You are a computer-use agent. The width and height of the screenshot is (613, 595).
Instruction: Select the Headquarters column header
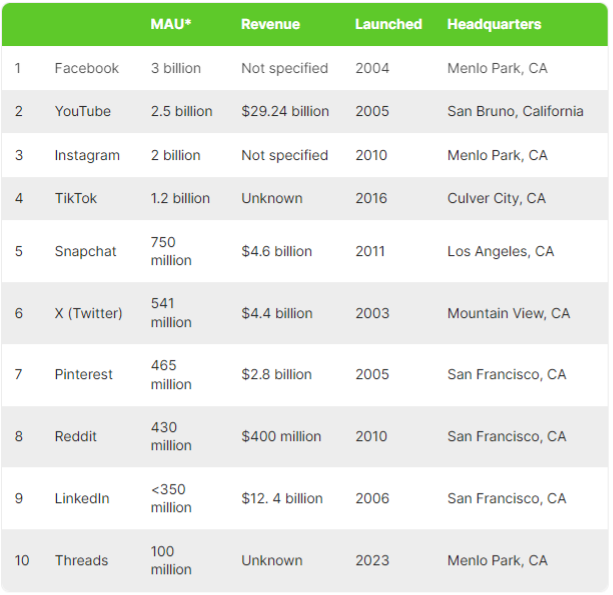click(x=494, y=24)
